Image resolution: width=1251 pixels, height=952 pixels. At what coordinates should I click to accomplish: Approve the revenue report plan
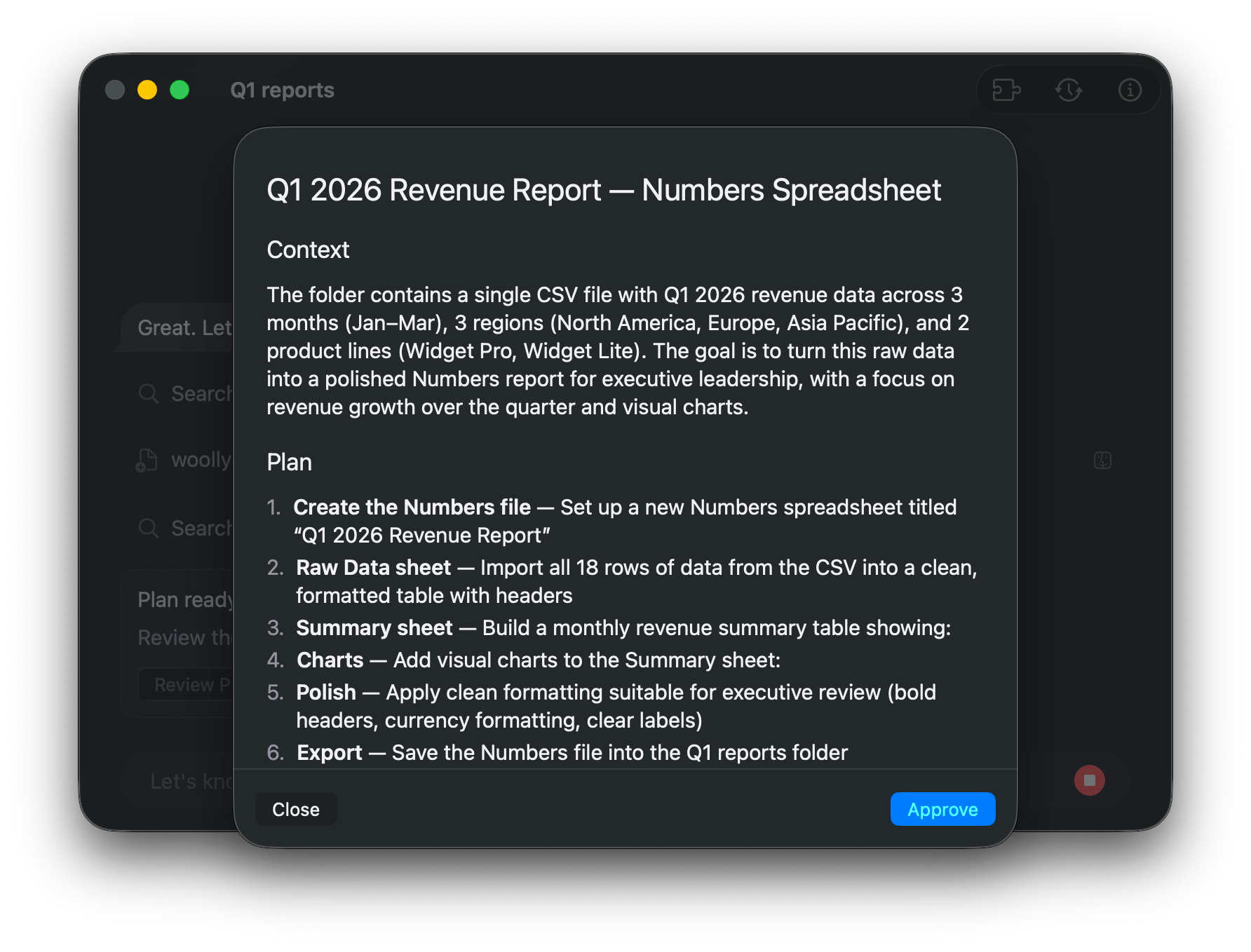coord(942,809)
